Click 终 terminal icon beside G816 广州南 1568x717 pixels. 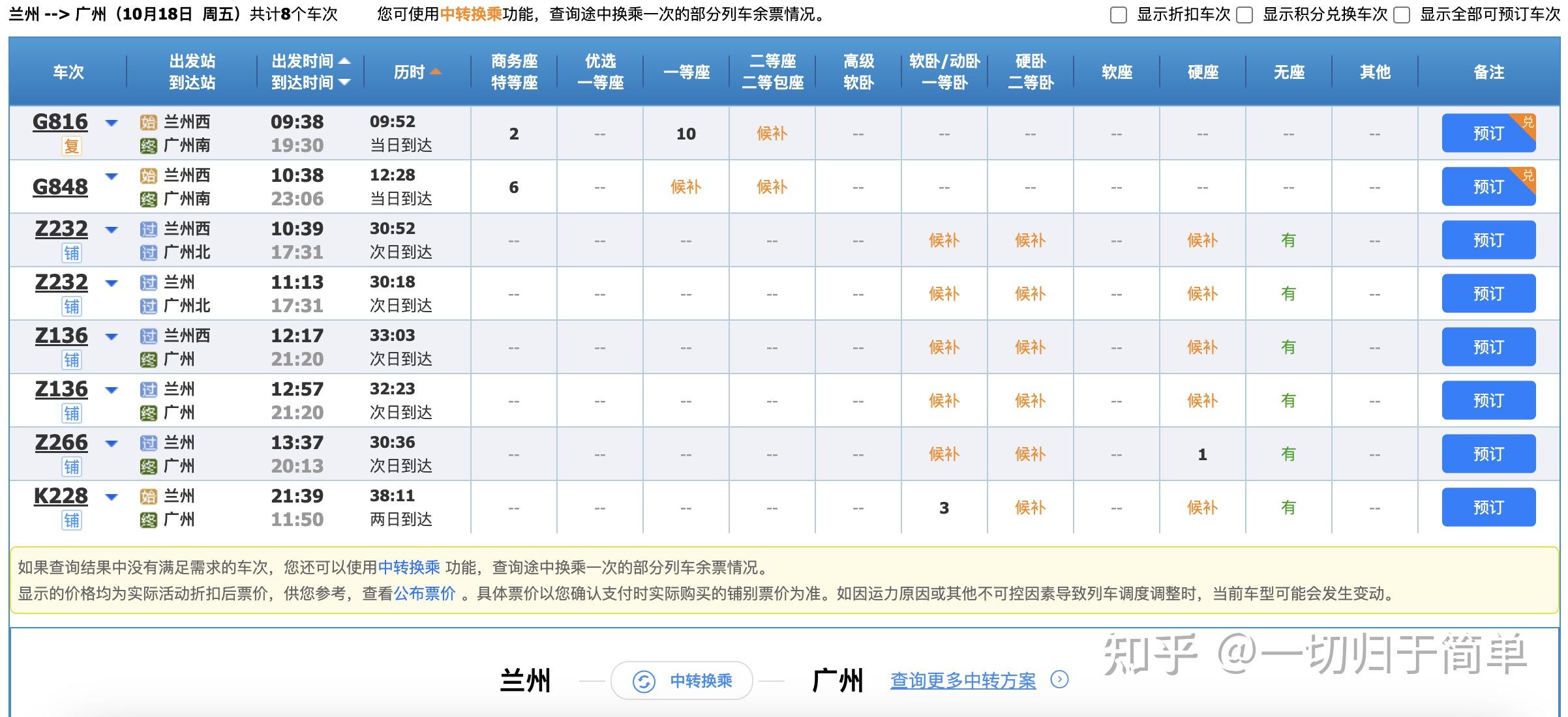click(x=149, y=146)
